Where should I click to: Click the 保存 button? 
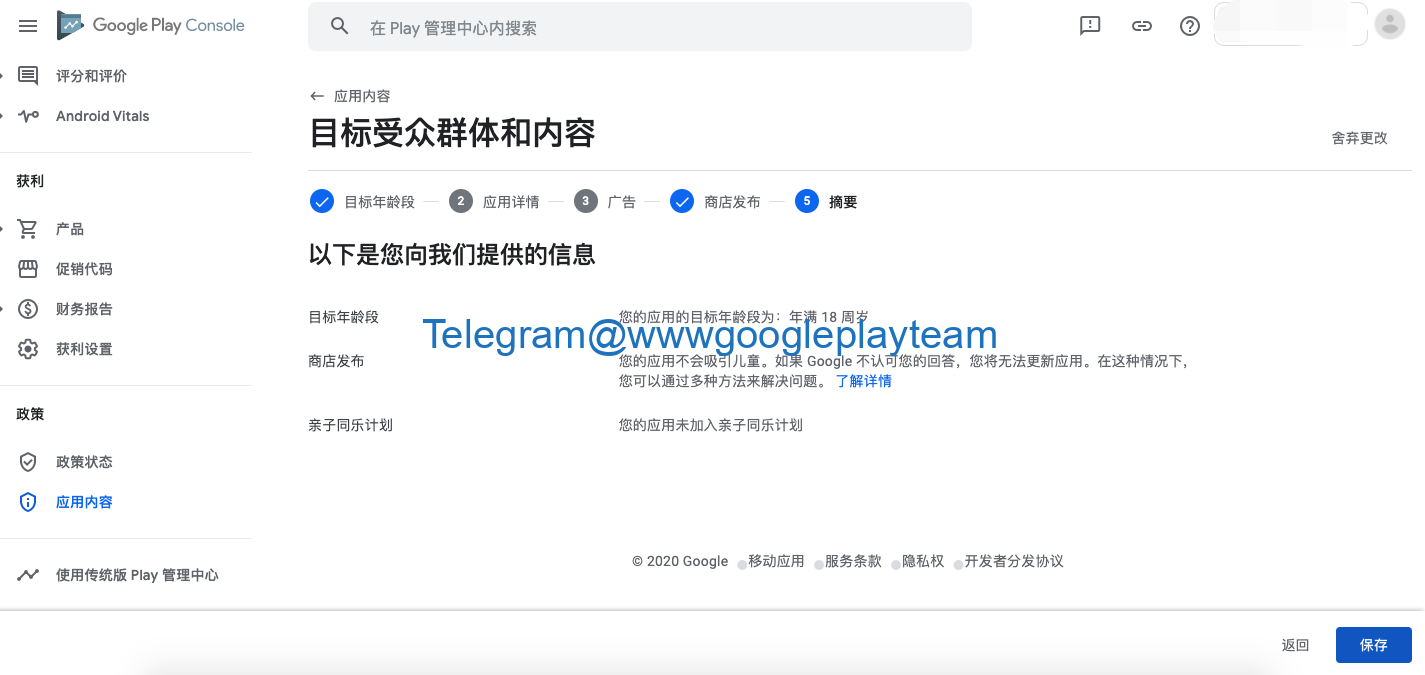(x=1374, y=645)
